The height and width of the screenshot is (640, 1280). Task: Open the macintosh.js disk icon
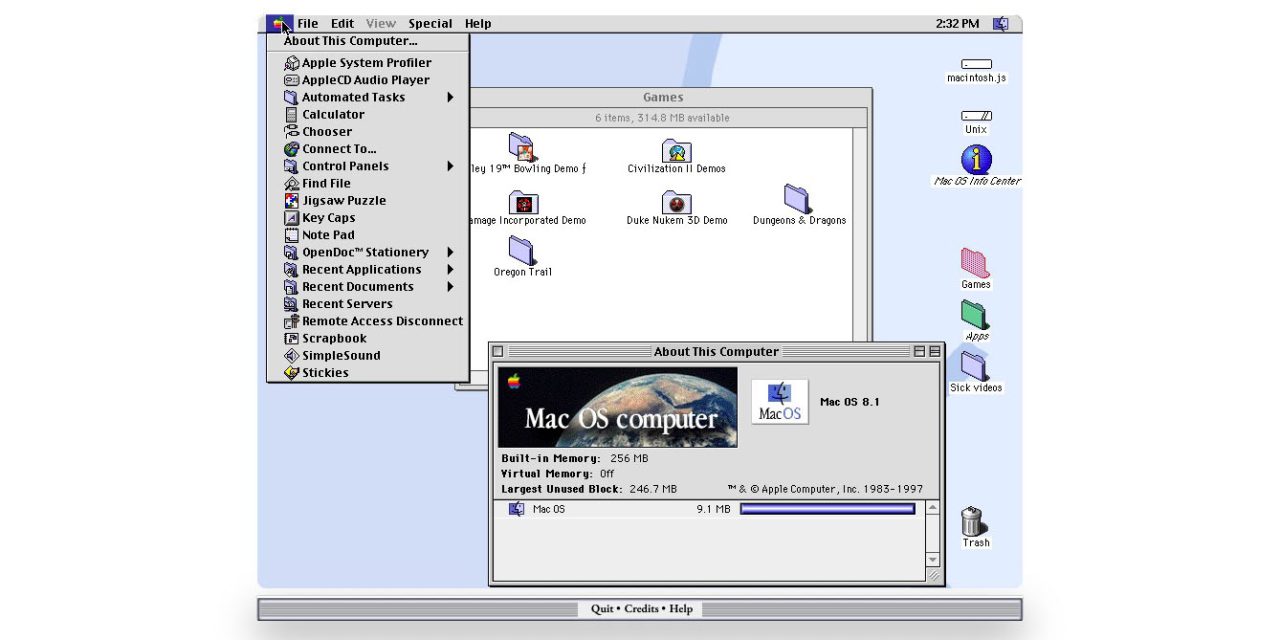click(976, 64)
